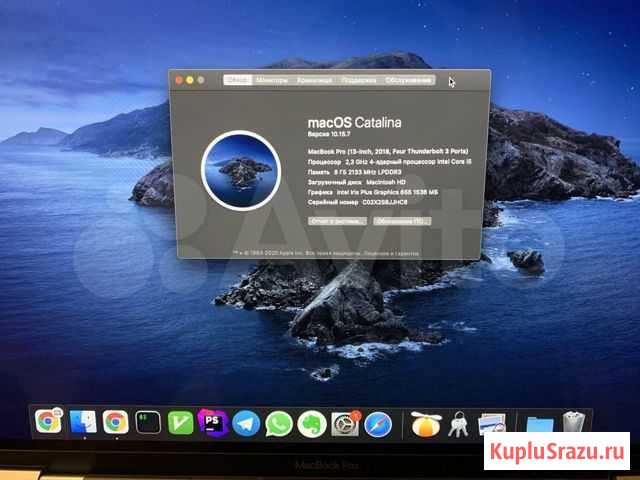Launch PhpStorm from the dock
The height and width of the screenshot is (480, 640).
click(x=213, y=422)
